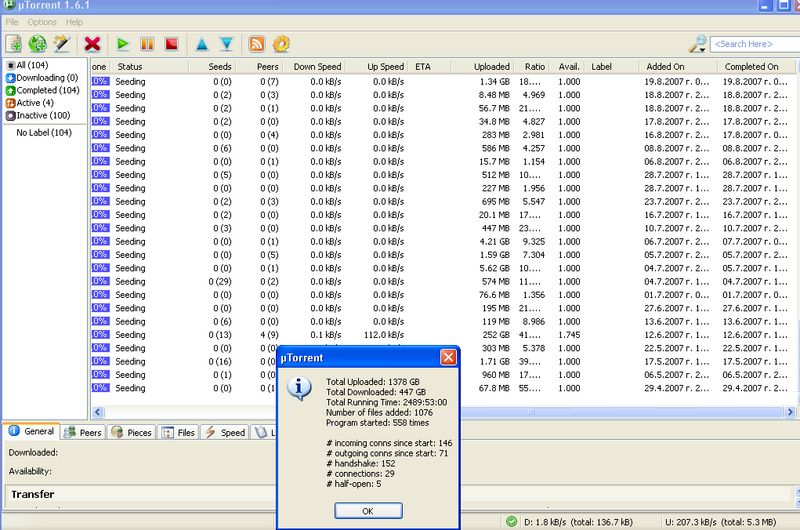The width and height of the screenshot is (800, 530).
Task: Switch to the Peers tab
Action: (83, 433)
